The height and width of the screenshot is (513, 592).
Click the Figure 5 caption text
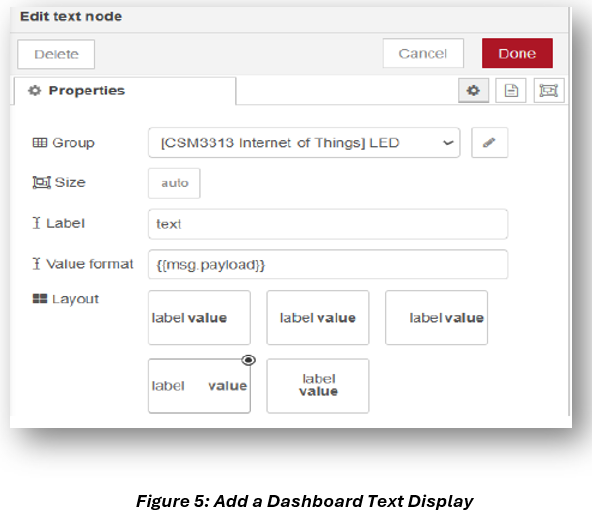tap(304, 501)
